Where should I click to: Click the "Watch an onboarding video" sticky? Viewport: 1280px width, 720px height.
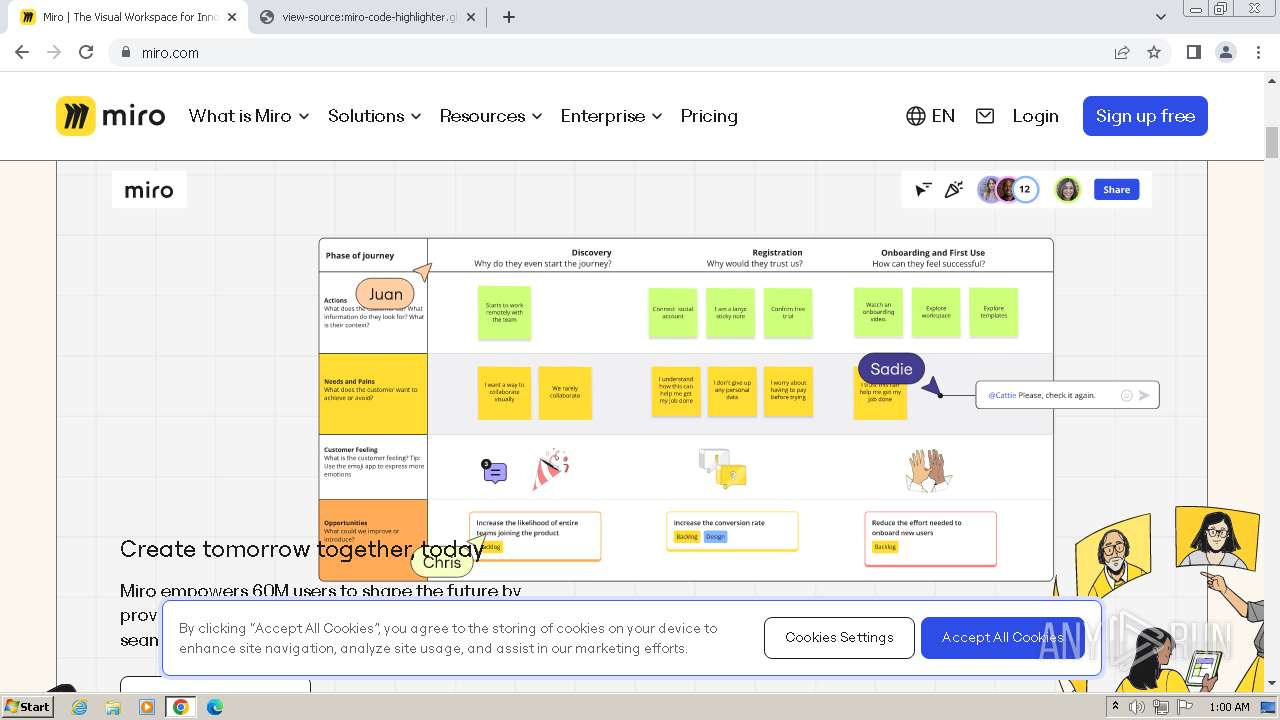[x=878, y=313]
